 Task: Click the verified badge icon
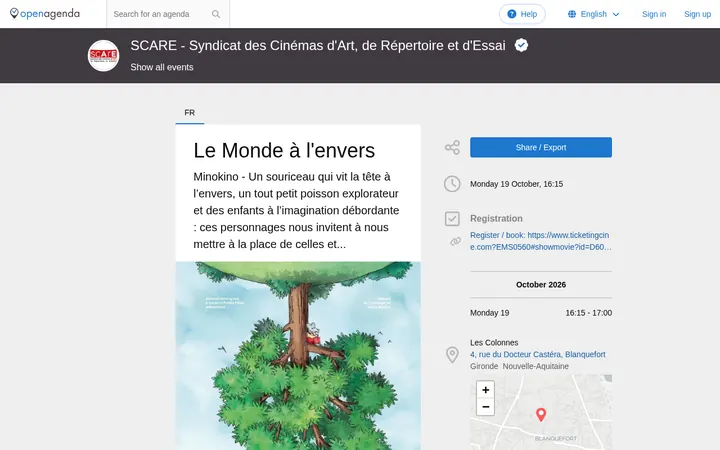(521, 45)
